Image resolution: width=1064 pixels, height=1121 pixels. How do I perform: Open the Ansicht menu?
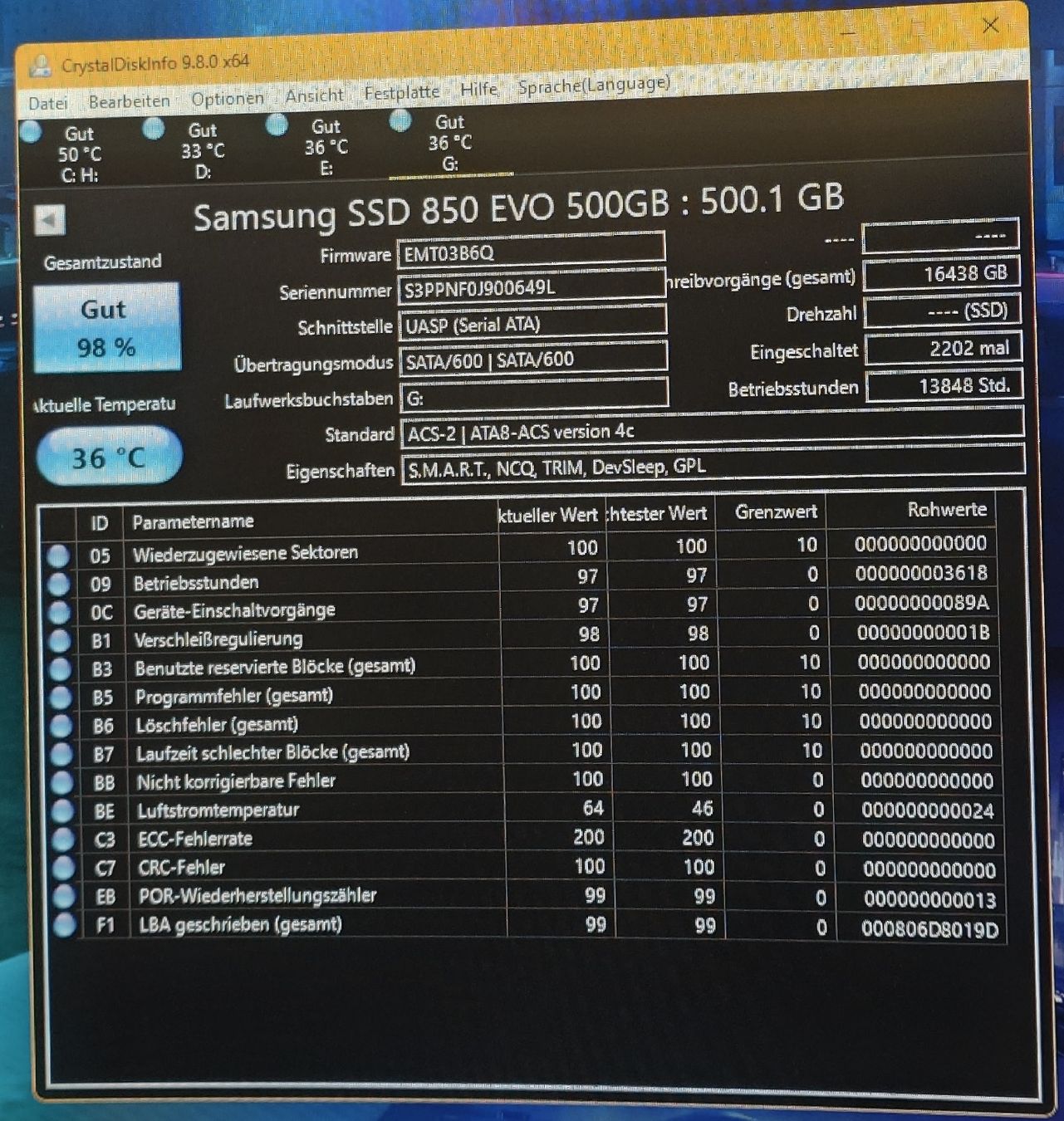pos(314,95)
